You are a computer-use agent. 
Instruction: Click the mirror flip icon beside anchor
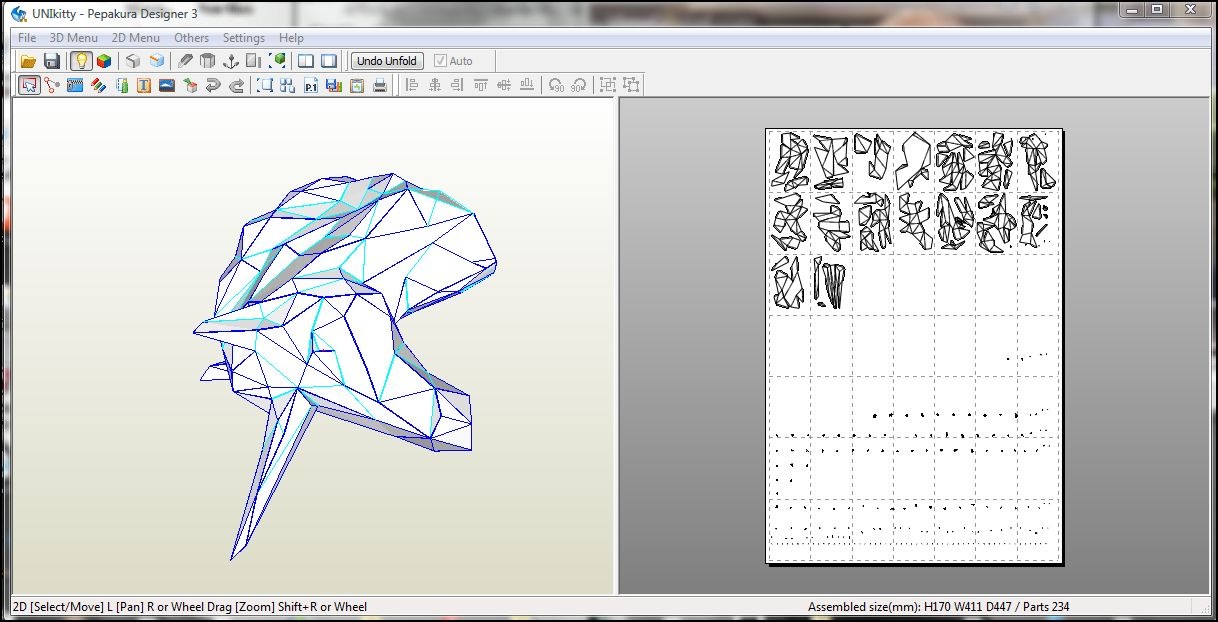(254, 61)
